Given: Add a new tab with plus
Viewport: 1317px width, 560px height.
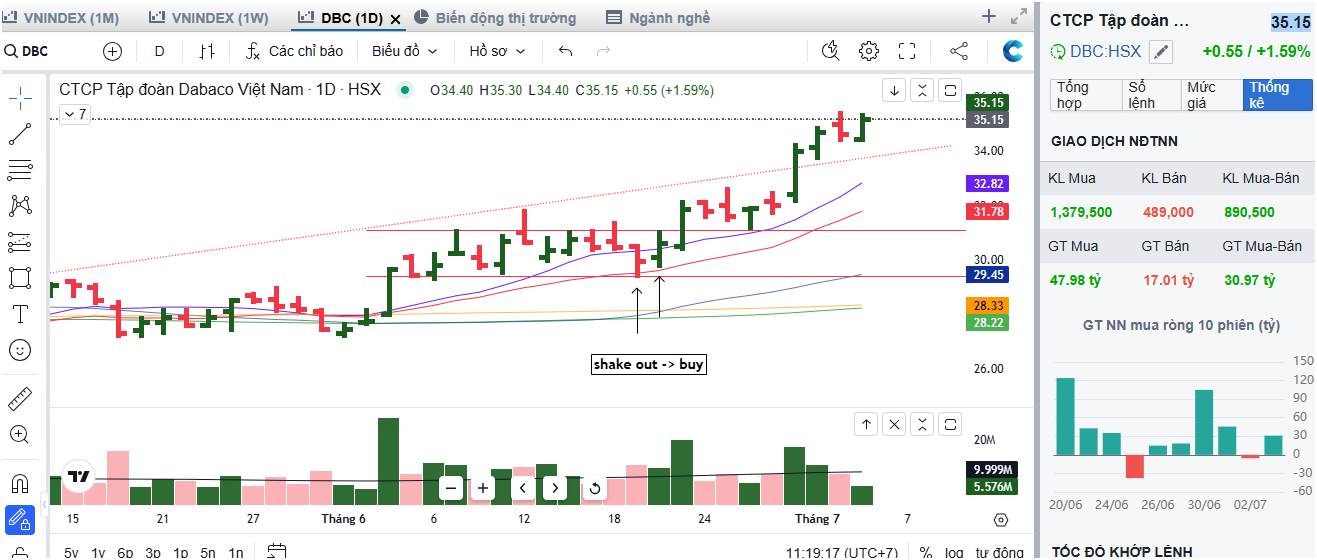Looking at the screenshot, I should click(989, 16).
